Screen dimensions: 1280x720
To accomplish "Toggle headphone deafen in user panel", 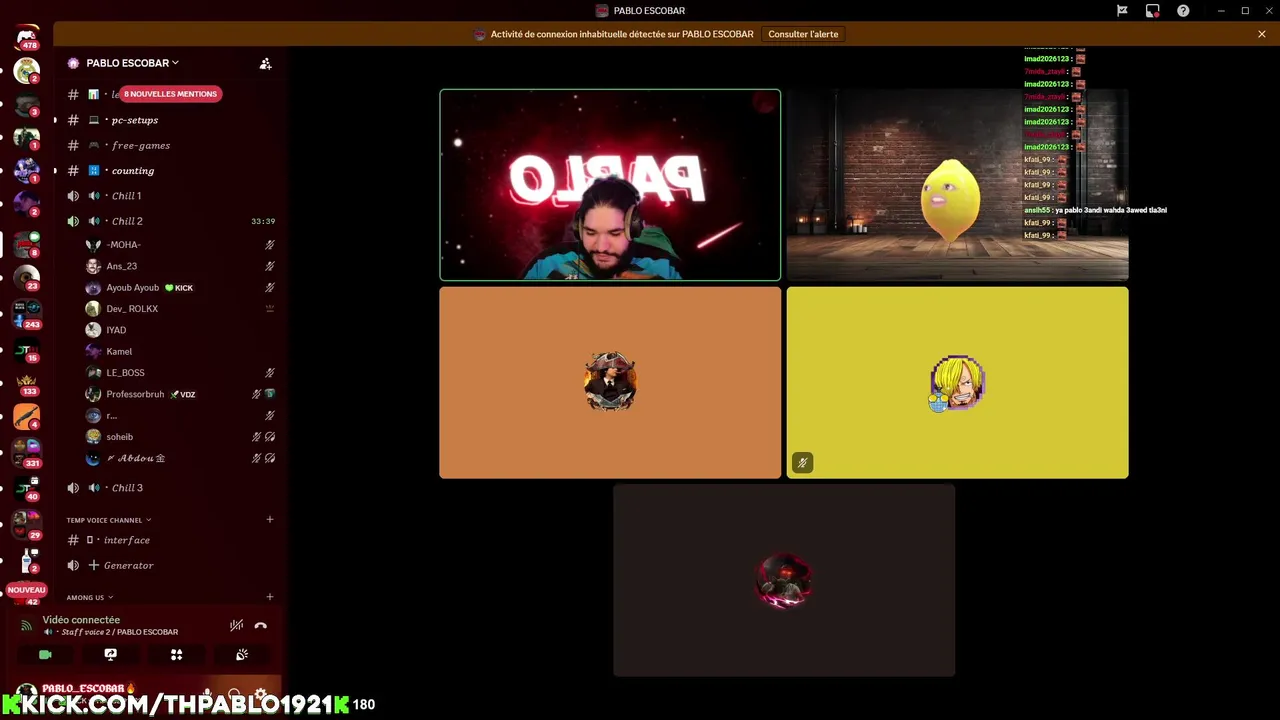I will [x=234, y=694].
